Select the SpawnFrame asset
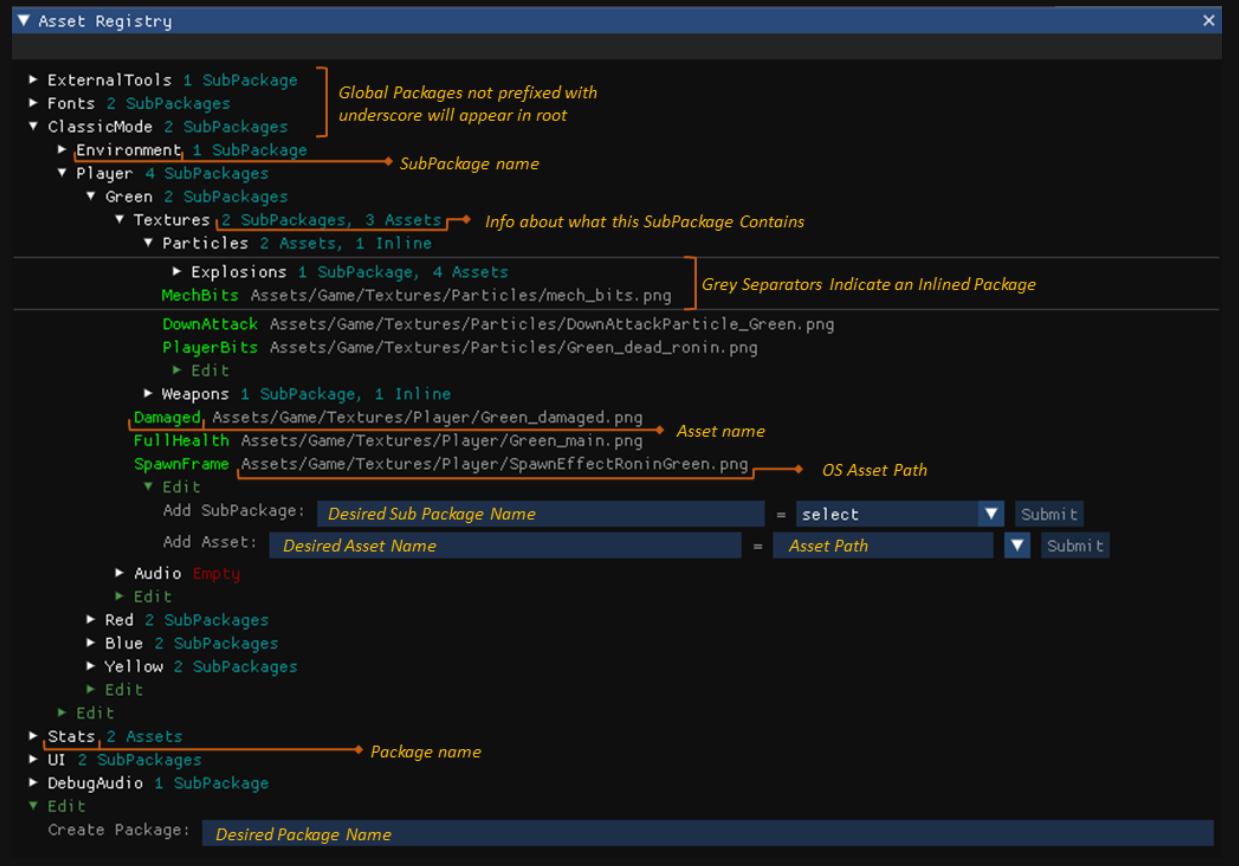The image size is (1239, 866). coord(181,464)
